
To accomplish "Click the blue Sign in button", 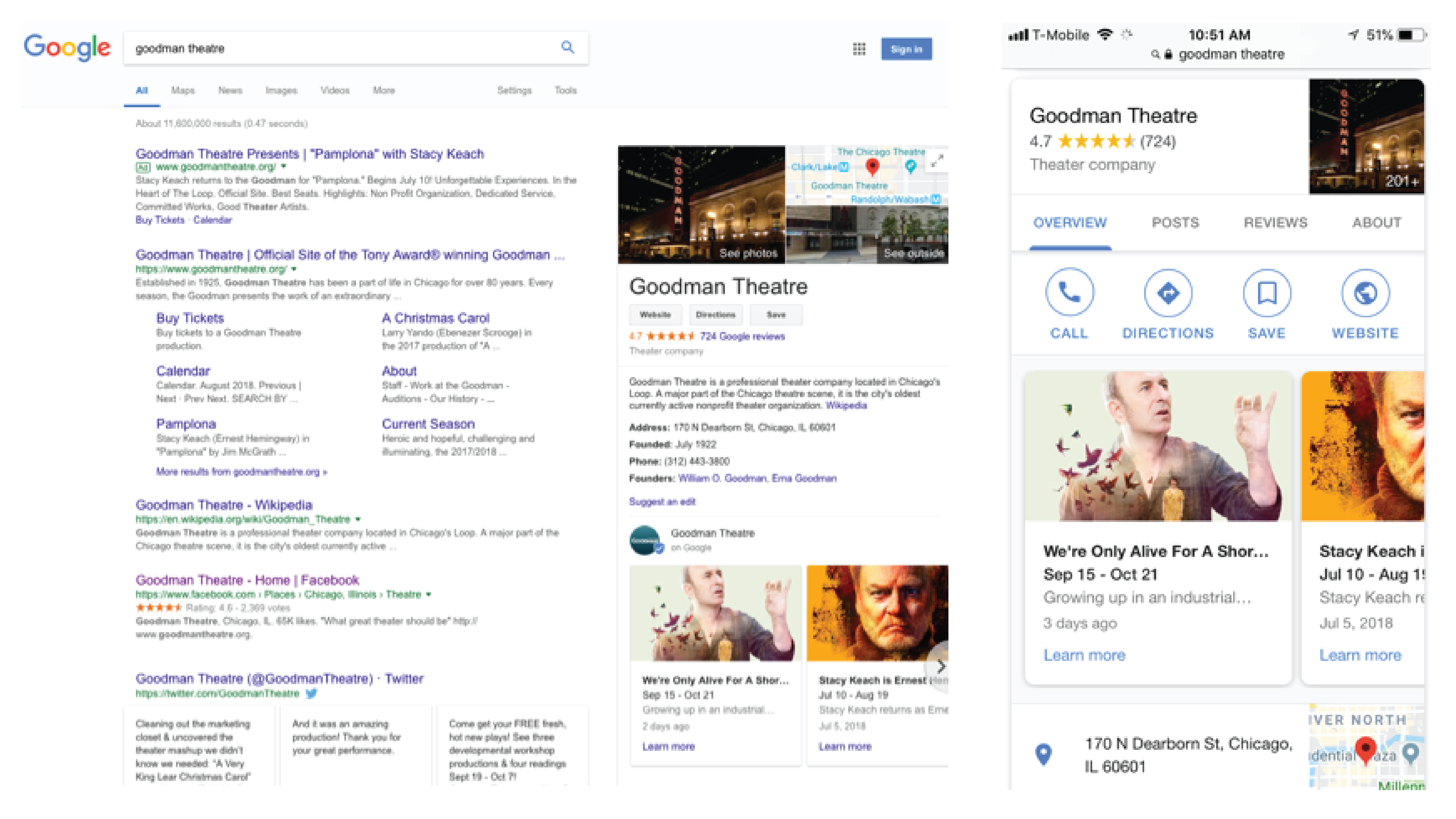I will tap(906, 49).
